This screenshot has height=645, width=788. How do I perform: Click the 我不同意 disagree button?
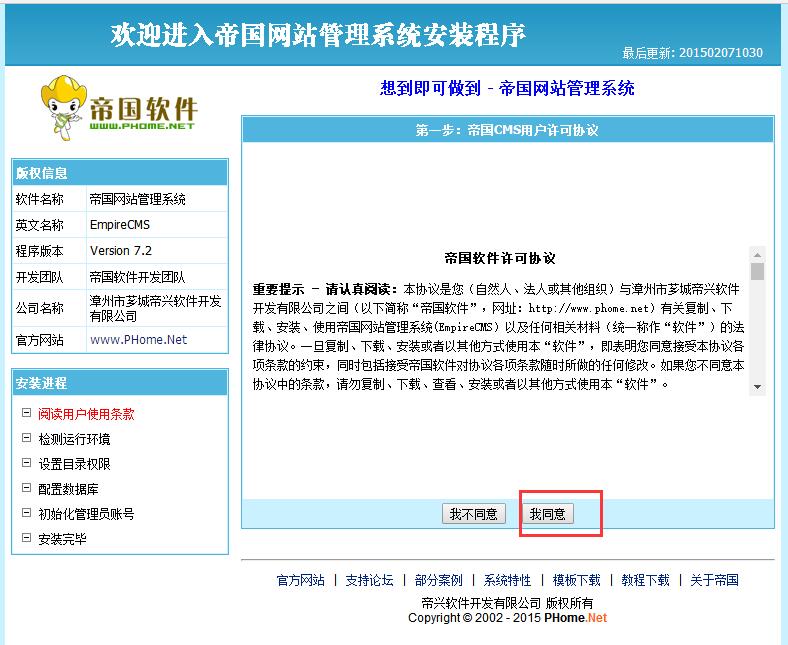tap(473, 514)
